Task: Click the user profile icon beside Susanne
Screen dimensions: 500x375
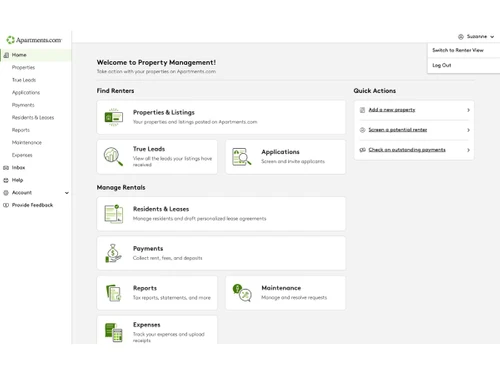Action: (461, 37)
